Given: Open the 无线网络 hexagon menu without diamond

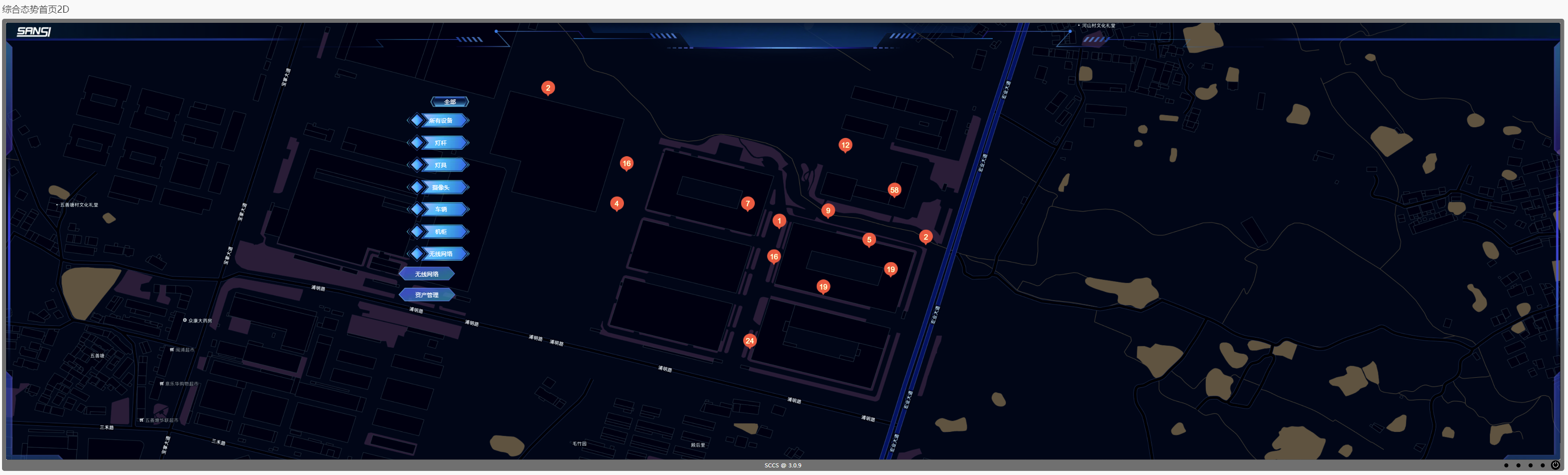Looking at the screenshot, I should 427,274.
